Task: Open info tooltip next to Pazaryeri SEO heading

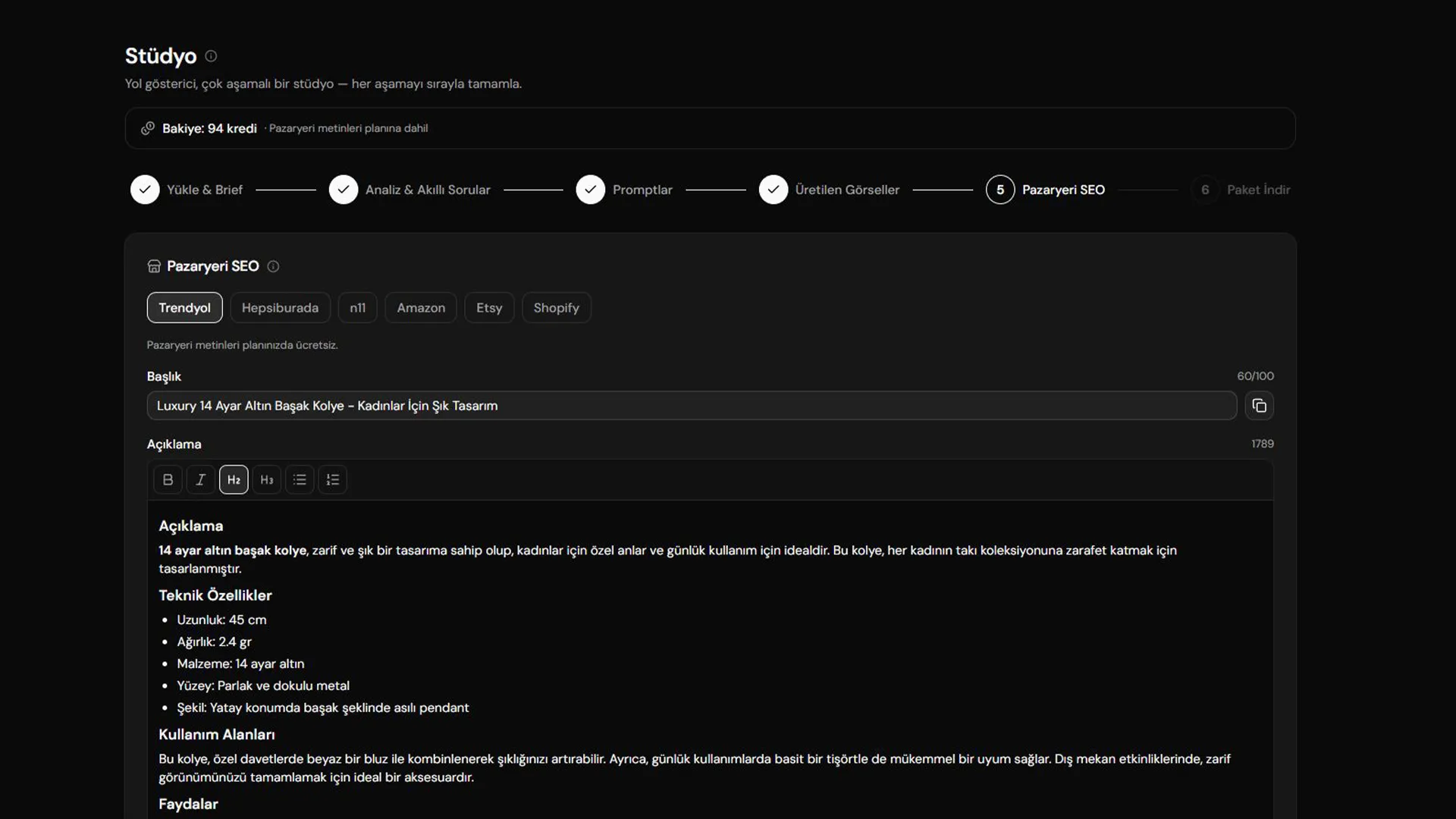Action: [x=273, y=266]
